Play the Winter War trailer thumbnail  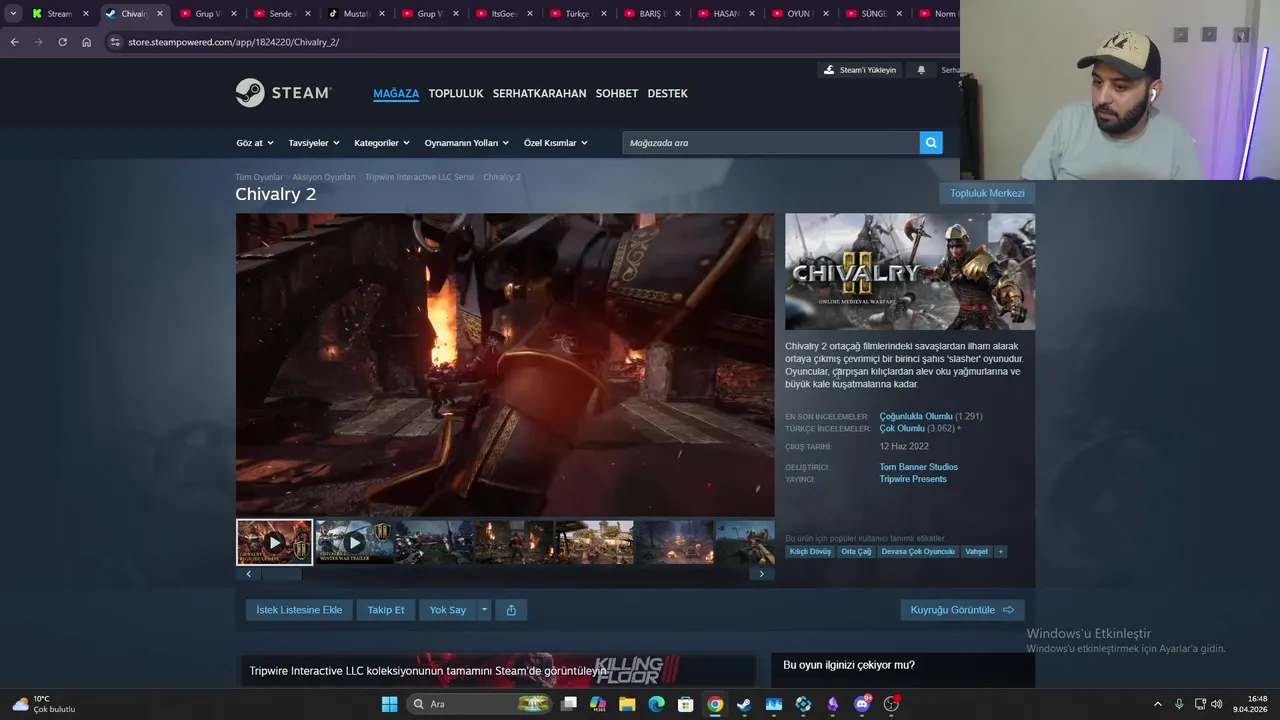tap(354, 542)
